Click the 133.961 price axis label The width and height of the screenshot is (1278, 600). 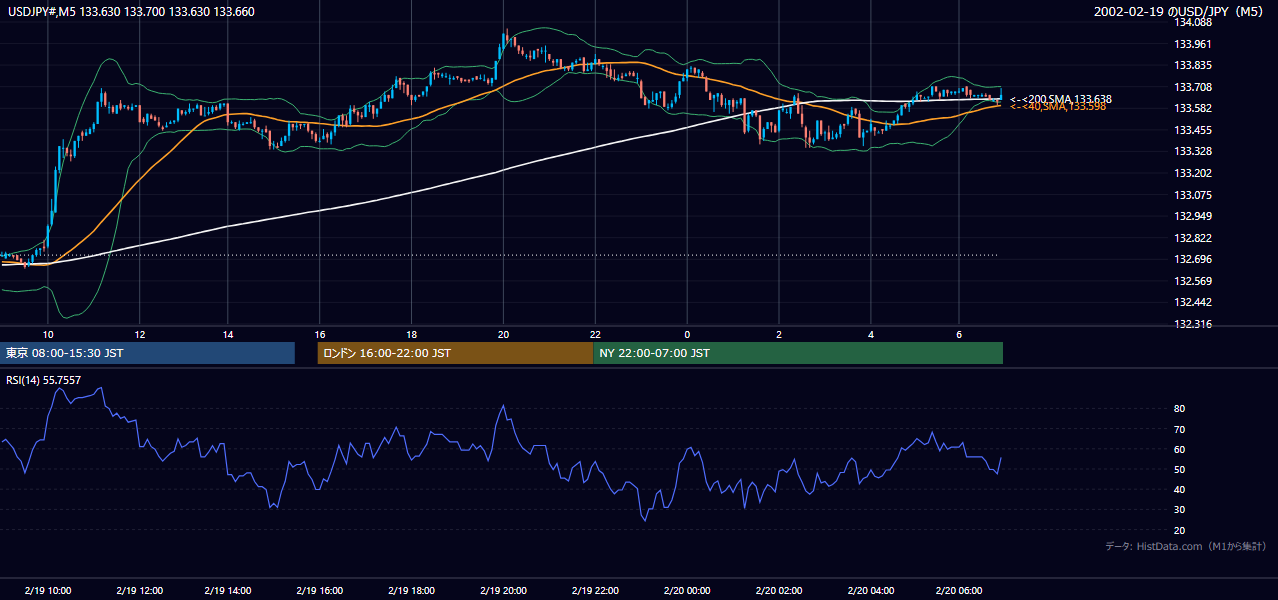pyautogui.click(x=1194, y=44)
